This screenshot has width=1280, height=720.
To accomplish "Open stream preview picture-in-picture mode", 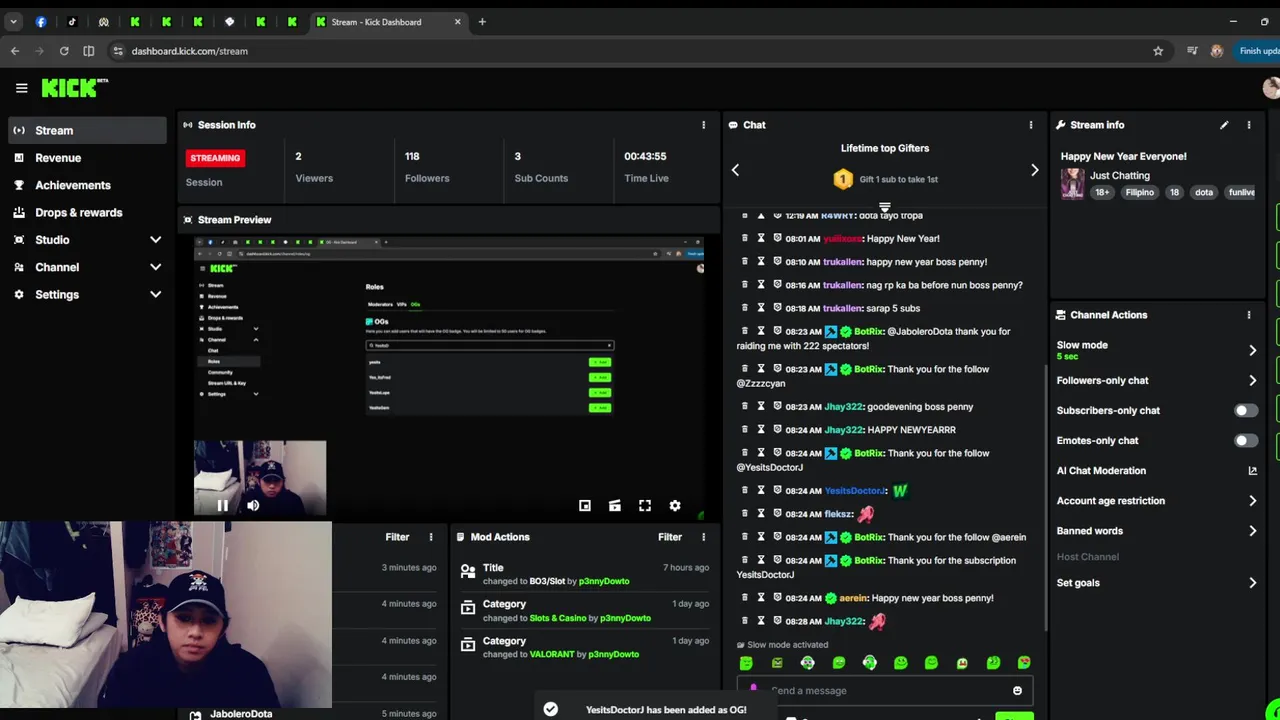I will pyautogui.click(x=585, y=506).
